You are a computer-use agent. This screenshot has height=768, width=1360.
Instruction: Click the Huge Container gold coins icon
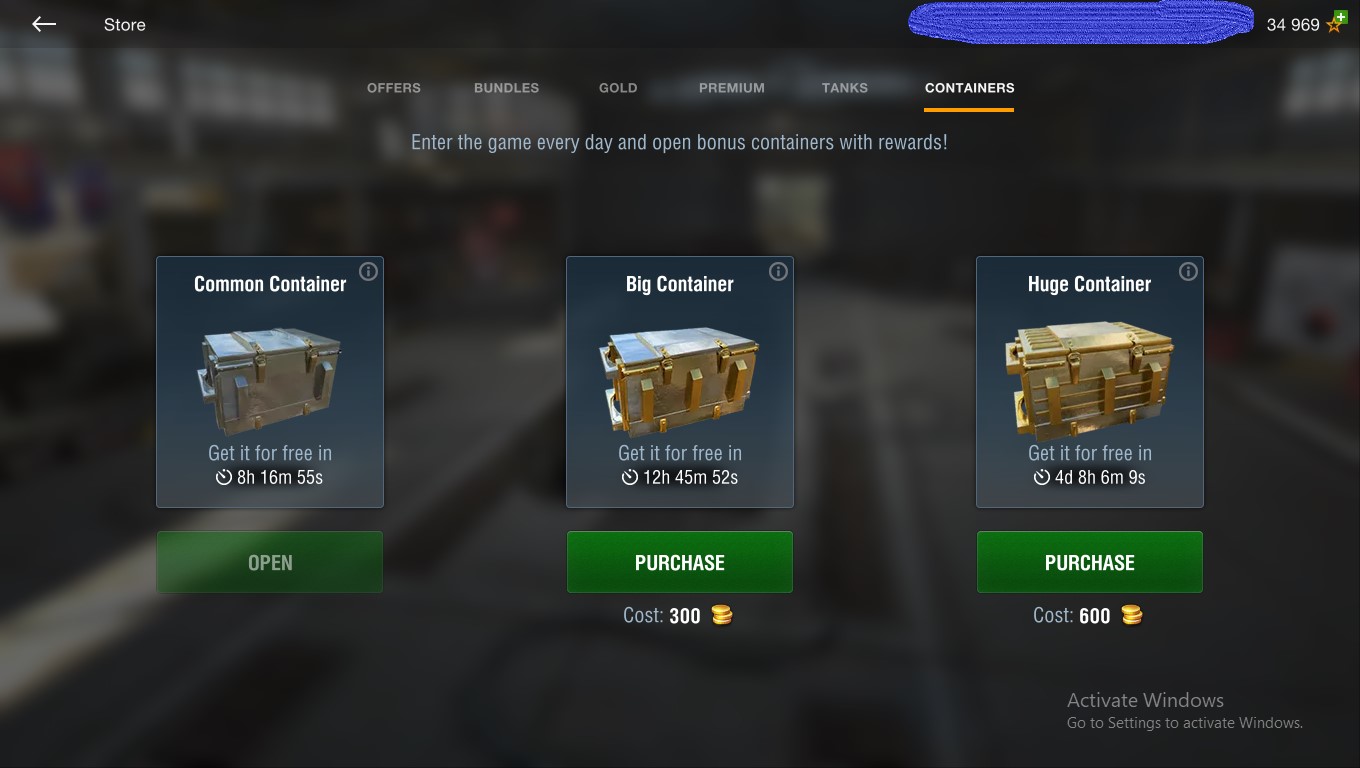[x=1132, y=615]
